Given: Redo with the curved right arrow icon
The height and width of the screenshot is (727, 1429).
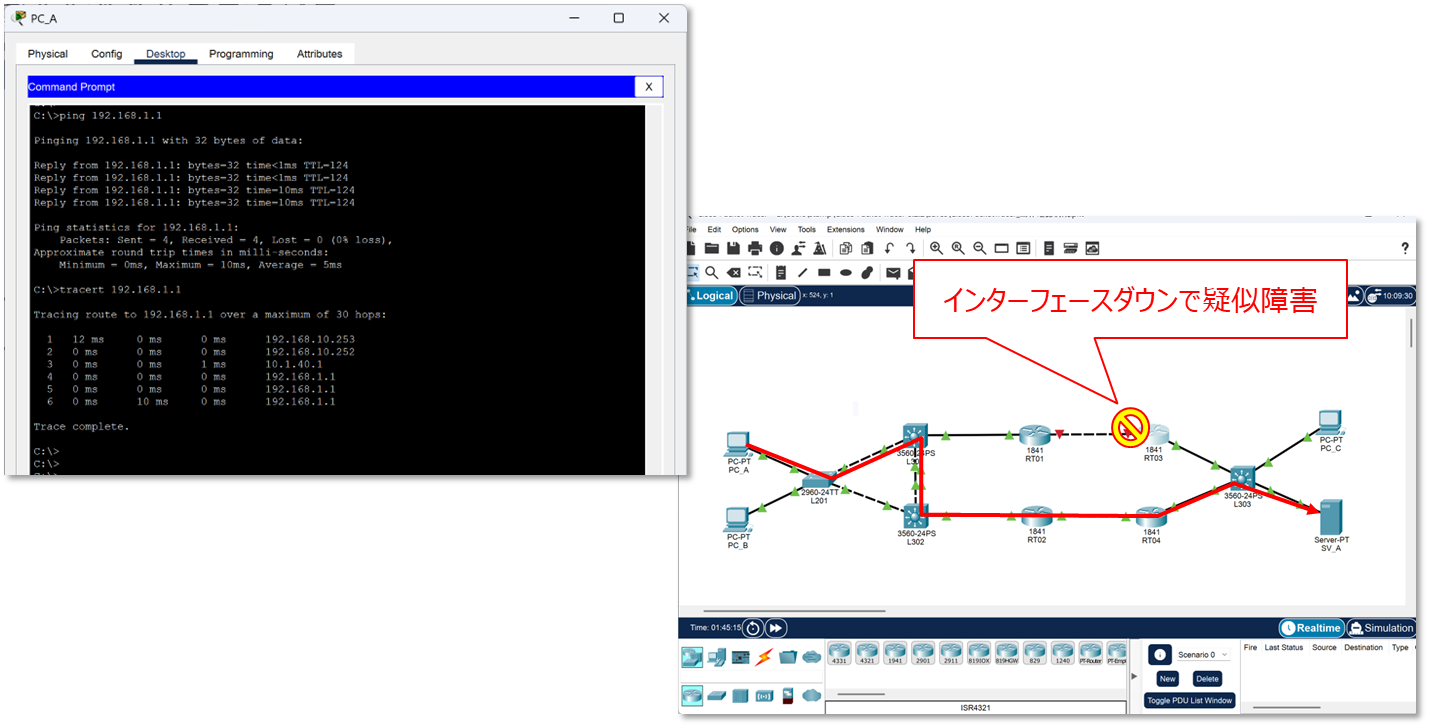Looking at the screenshot, I should click(911, 248).
